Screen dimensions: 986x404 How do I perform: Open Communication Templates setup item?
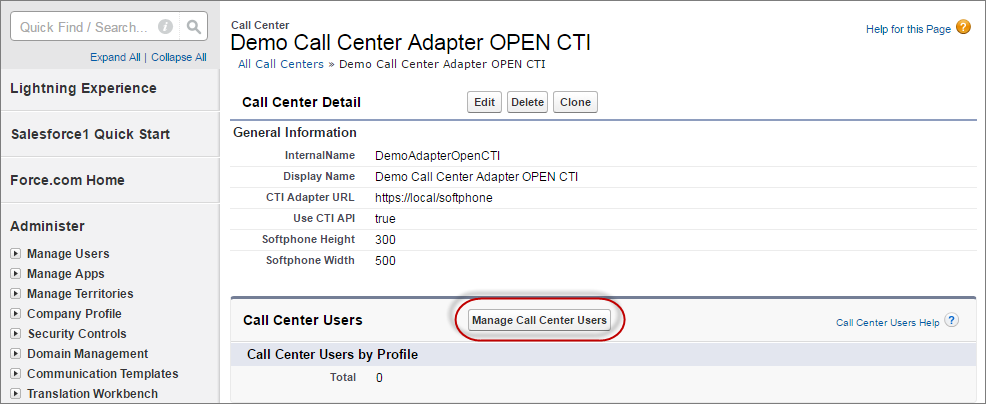pyautogui.click(x=102, y=374)
